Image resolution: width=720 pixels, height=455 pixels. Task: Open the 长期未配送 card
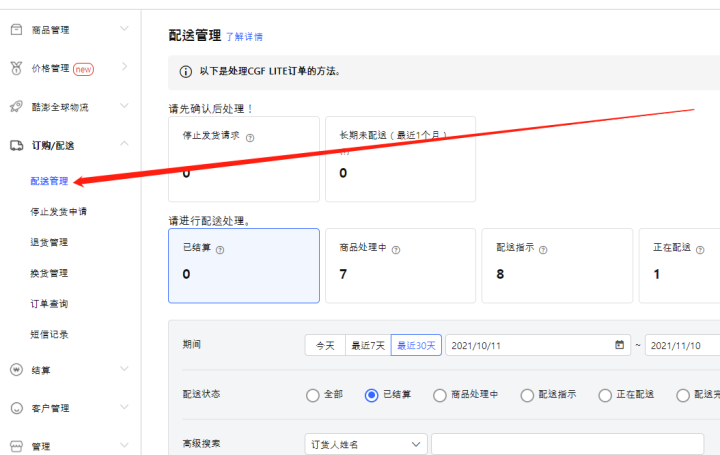(400, 159)
